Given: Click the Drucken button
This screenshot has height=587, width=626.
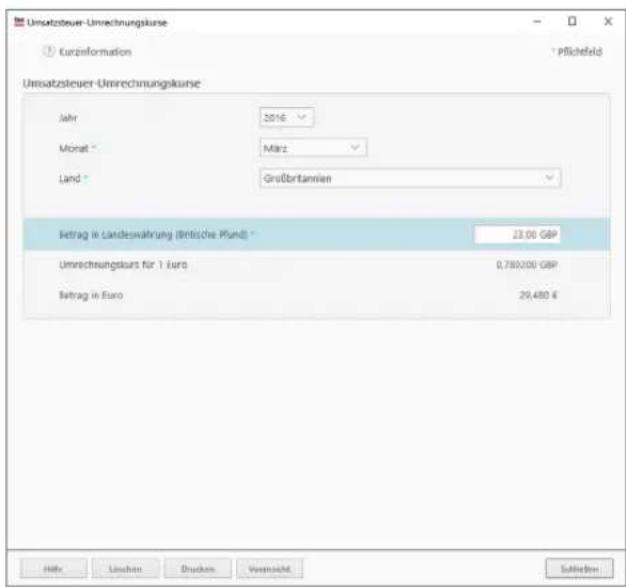Looking at the screenshot, I should tap(198, 569).
